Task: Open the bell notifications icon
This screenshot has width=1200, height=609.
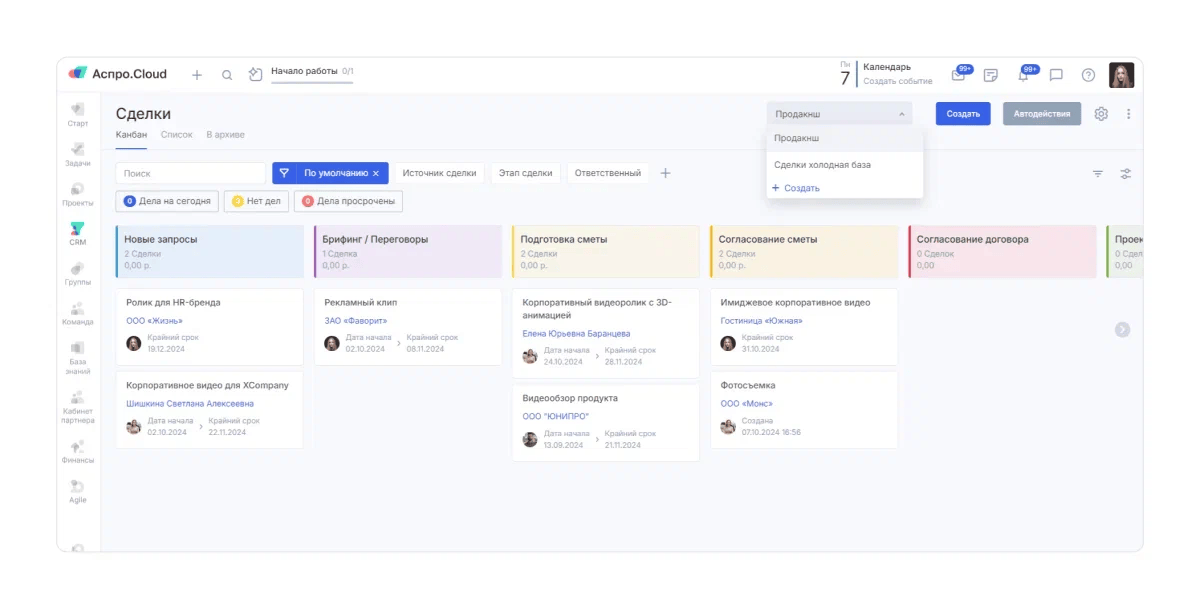Action: (1023, 75)
